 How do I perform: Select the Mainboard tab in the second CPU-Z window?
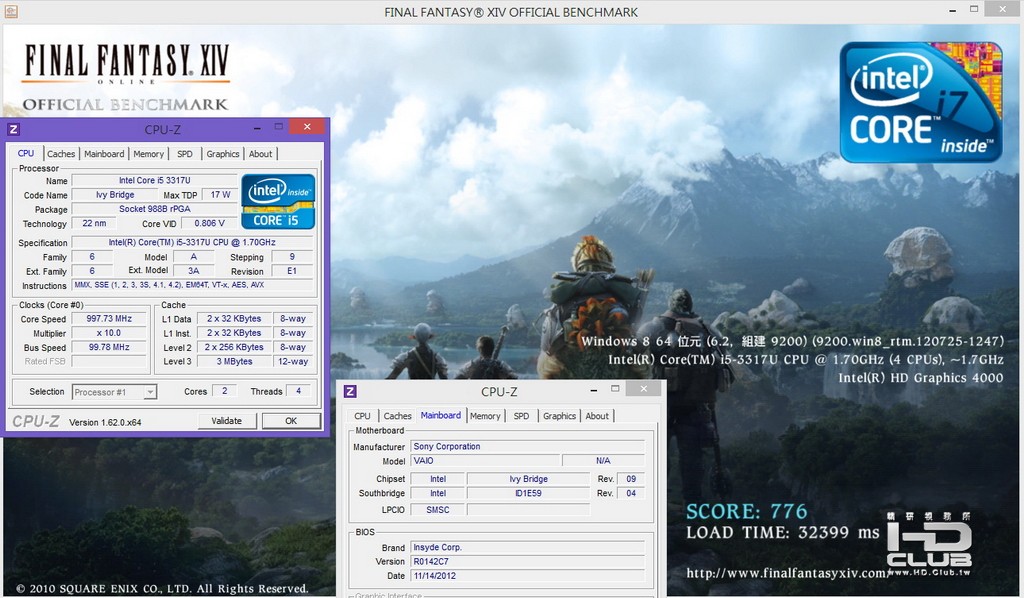440,415
